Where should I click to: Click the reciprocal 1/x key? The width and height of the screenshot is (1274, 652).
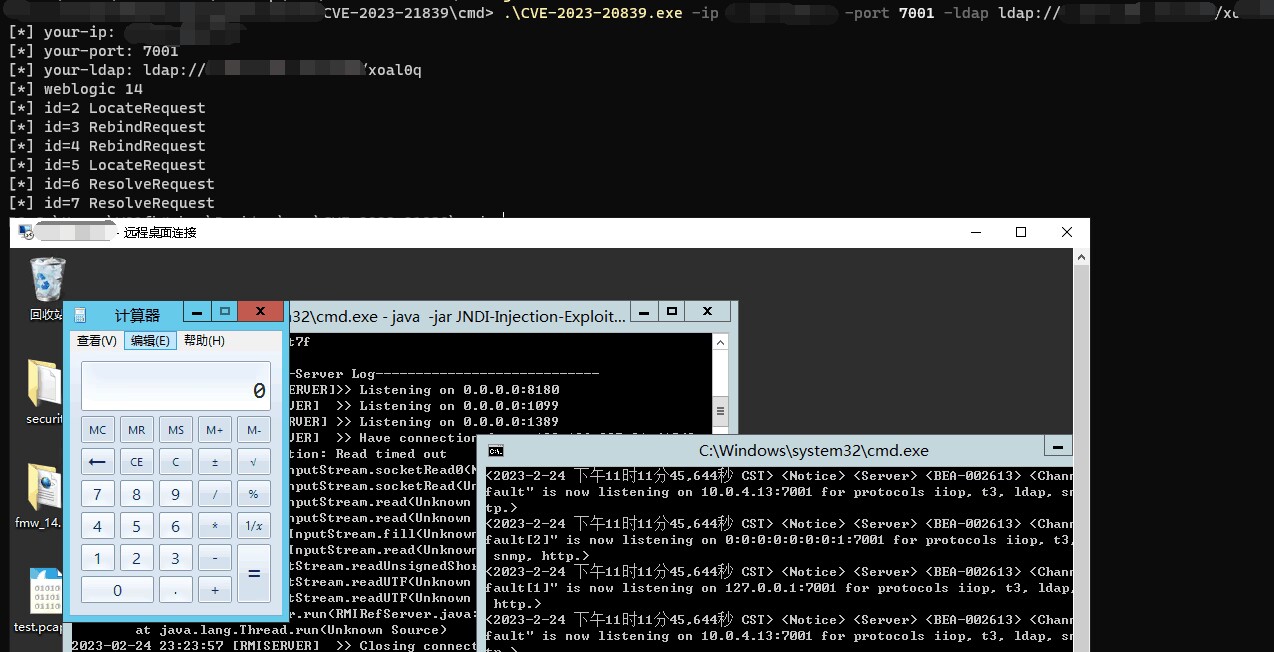pyautogui.click(x=254, y=526)
